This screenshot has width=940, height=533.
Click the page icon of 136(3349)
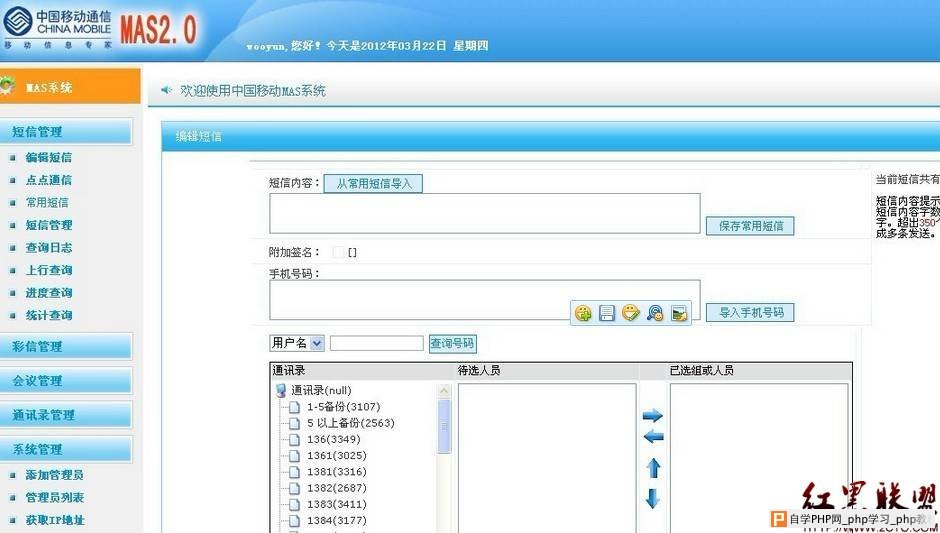click(x=294, y=439)
